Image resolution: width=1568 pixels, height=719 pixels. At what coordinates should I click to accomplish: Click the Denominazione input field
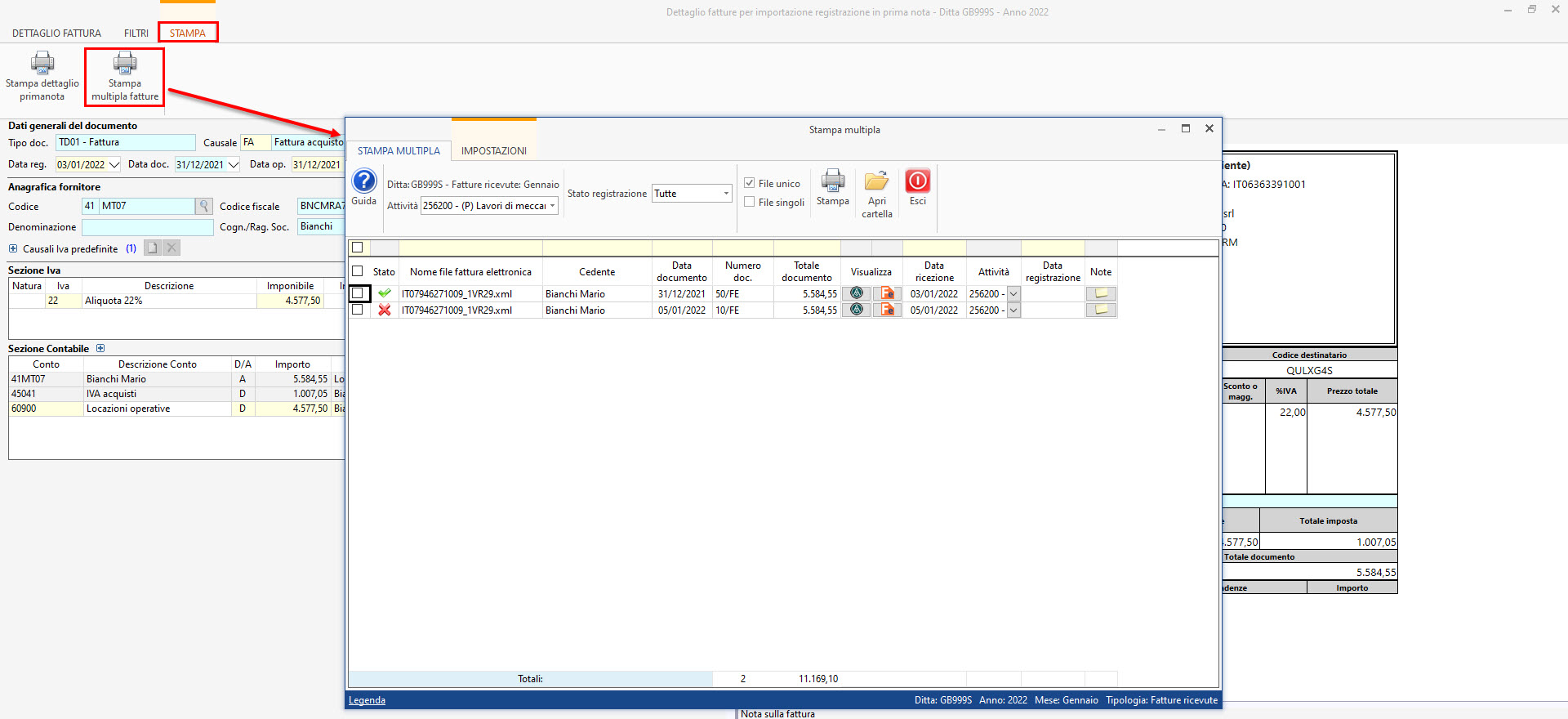(x=147, y=227)
